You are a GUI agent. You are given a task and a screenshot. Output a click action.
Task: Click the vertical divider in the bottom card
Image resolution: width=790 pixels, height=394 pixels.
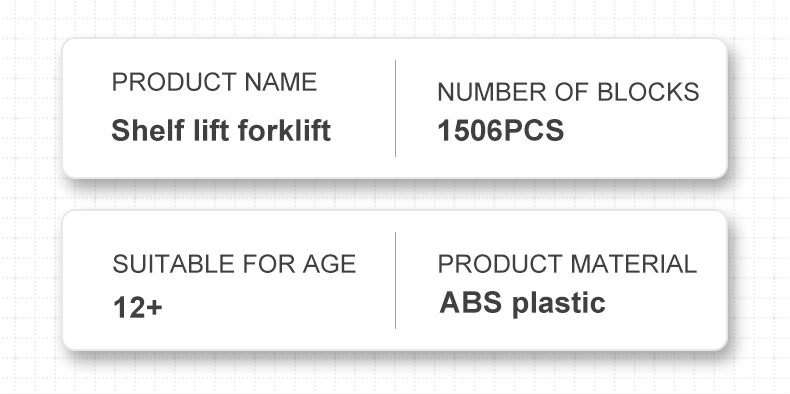(396, 281)
